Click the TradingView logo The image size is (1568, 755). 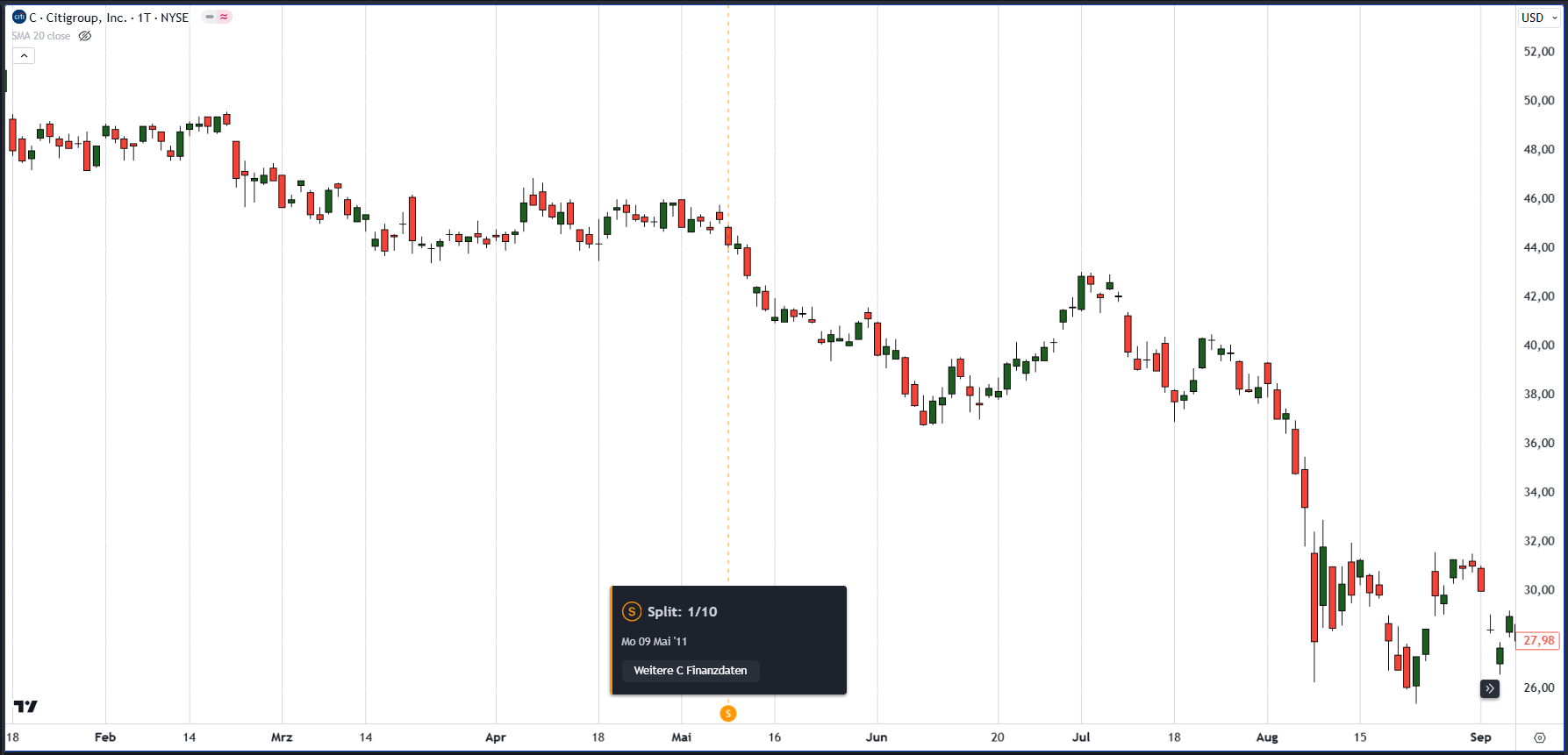click(25, 707)
